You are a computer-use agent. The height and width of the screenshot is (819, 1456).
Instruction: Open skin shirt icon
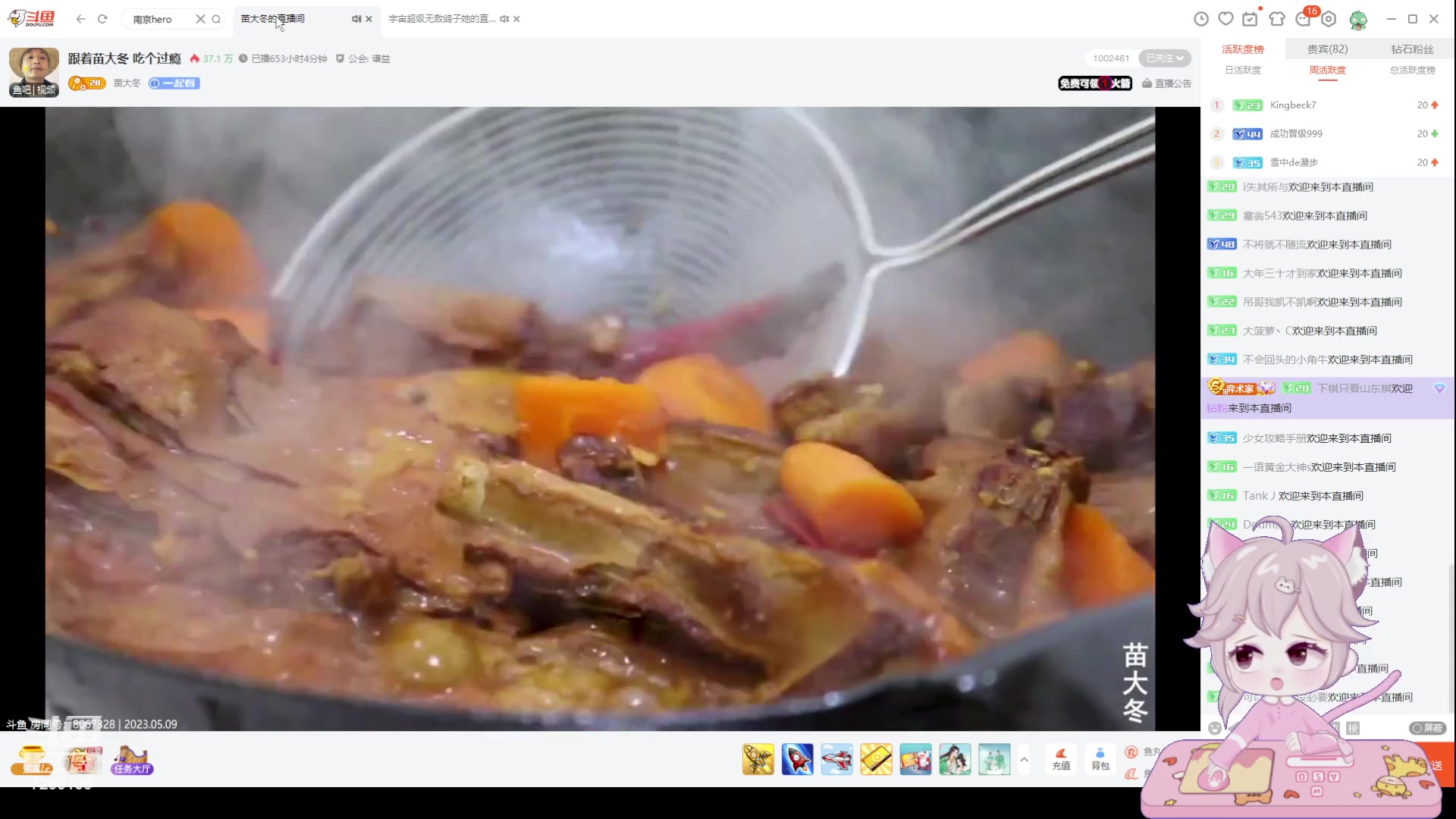[x=1277, y=19]
